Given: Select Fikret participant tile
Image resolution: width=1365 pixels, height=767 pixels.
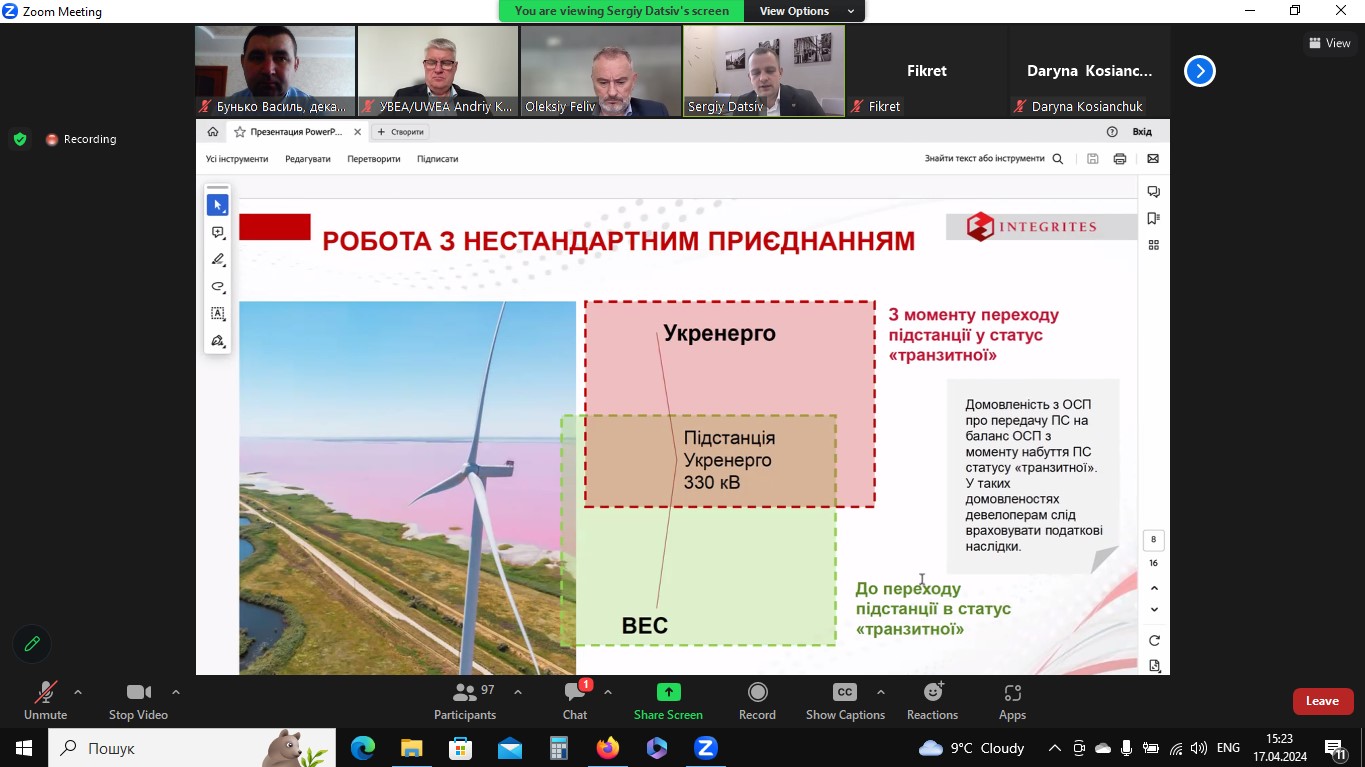Looking at the screenshot, I should (926, 71).
